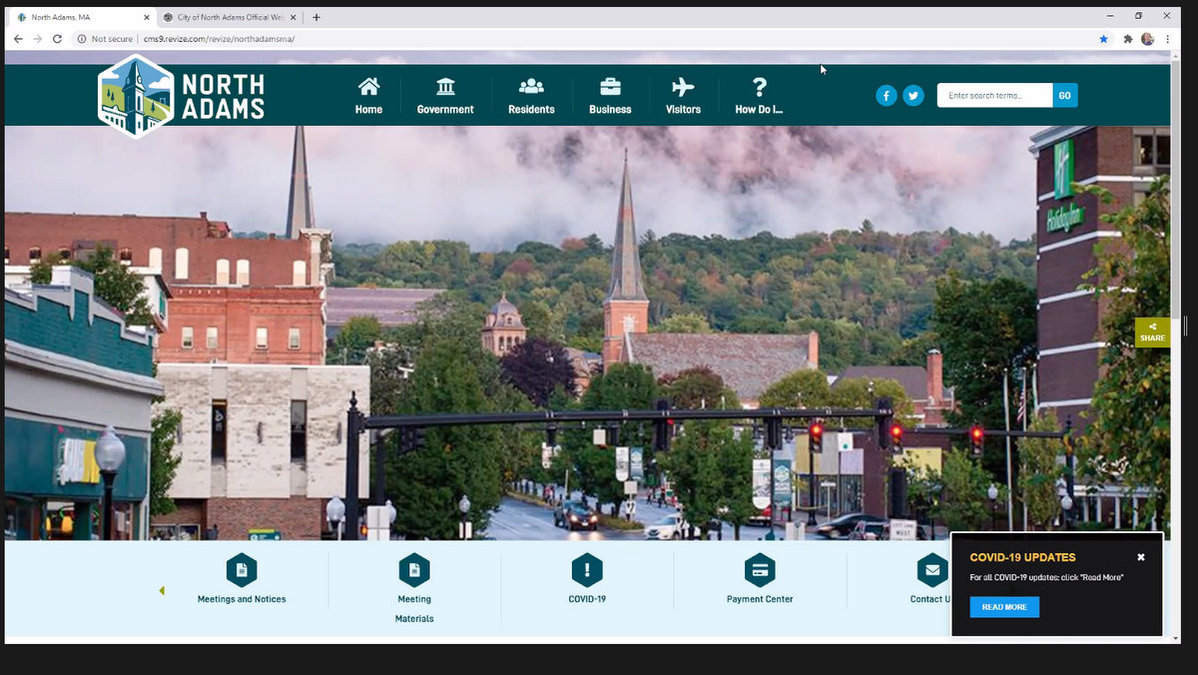Open the green SHARE side tab
Screen dimensions: 1198x675
pos(1152,333)
